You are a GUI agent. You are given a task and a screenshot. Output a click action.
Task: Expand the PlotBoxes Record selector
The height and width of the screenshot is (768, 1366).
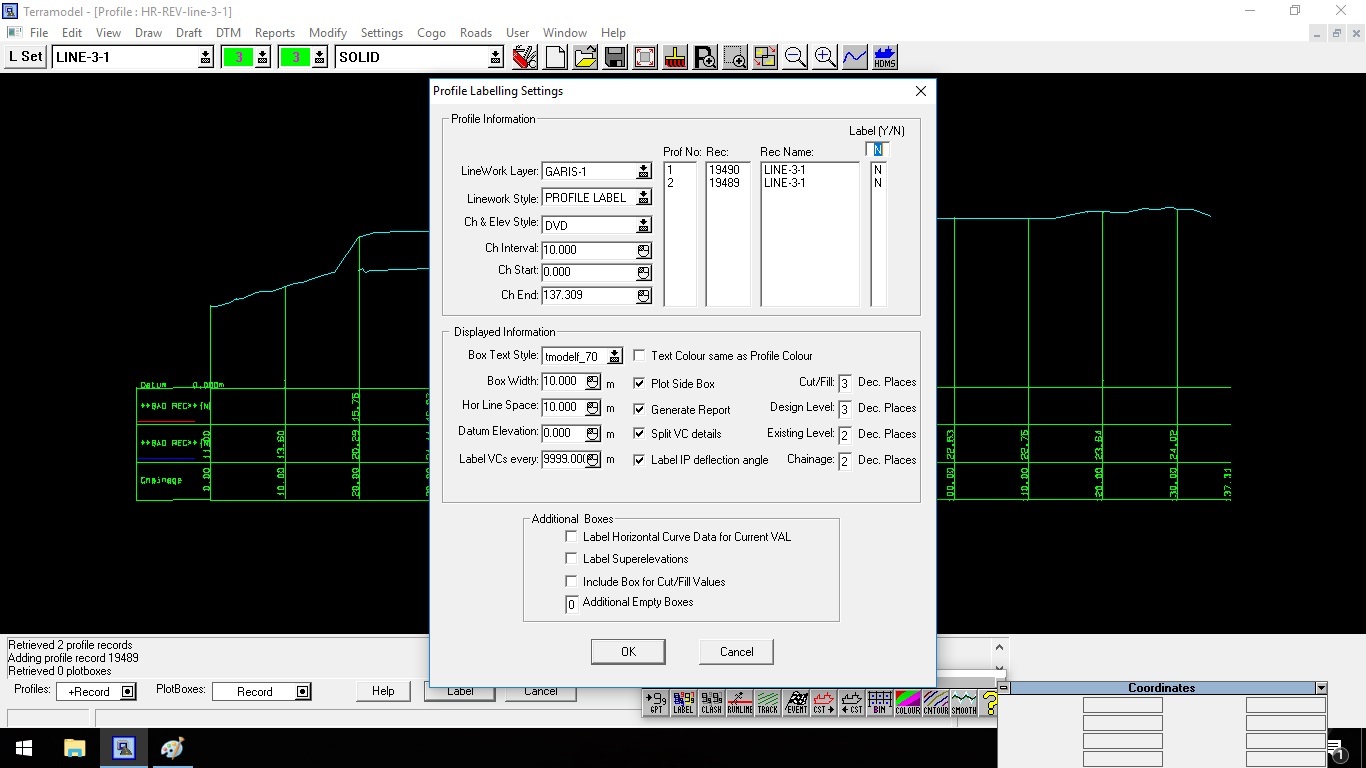coord(302,692)
